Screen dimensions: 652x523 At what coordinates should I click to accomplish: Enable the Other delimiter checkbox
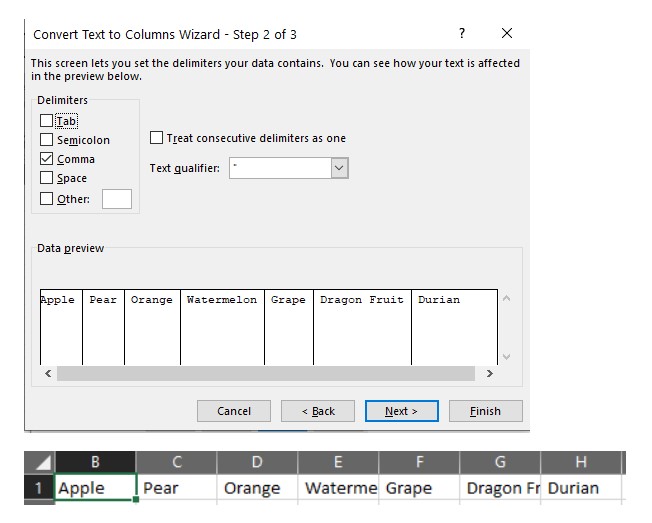pyautogui.click(x=47, y=199)
